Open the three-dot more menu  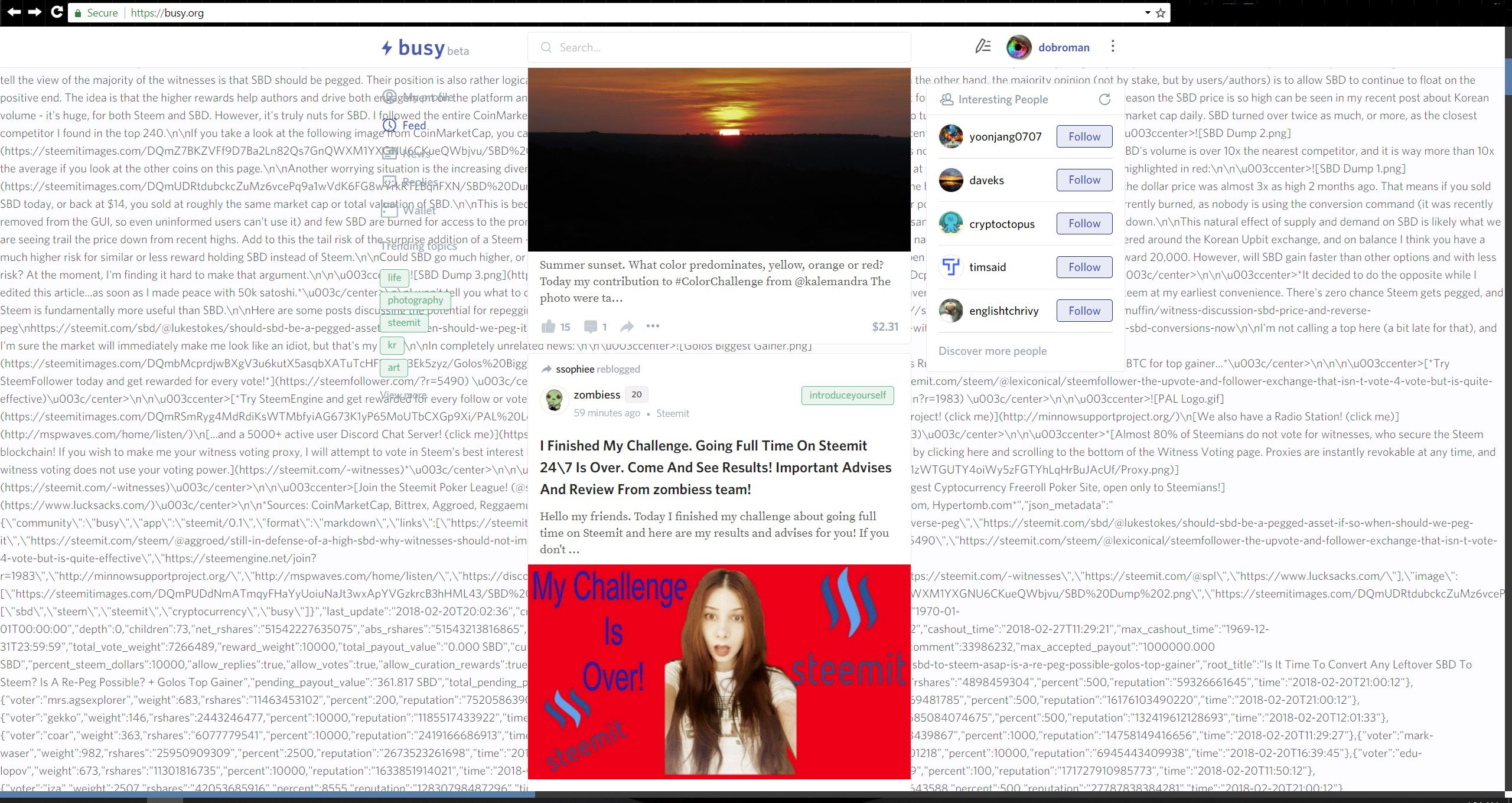(x=1113, y=46)
